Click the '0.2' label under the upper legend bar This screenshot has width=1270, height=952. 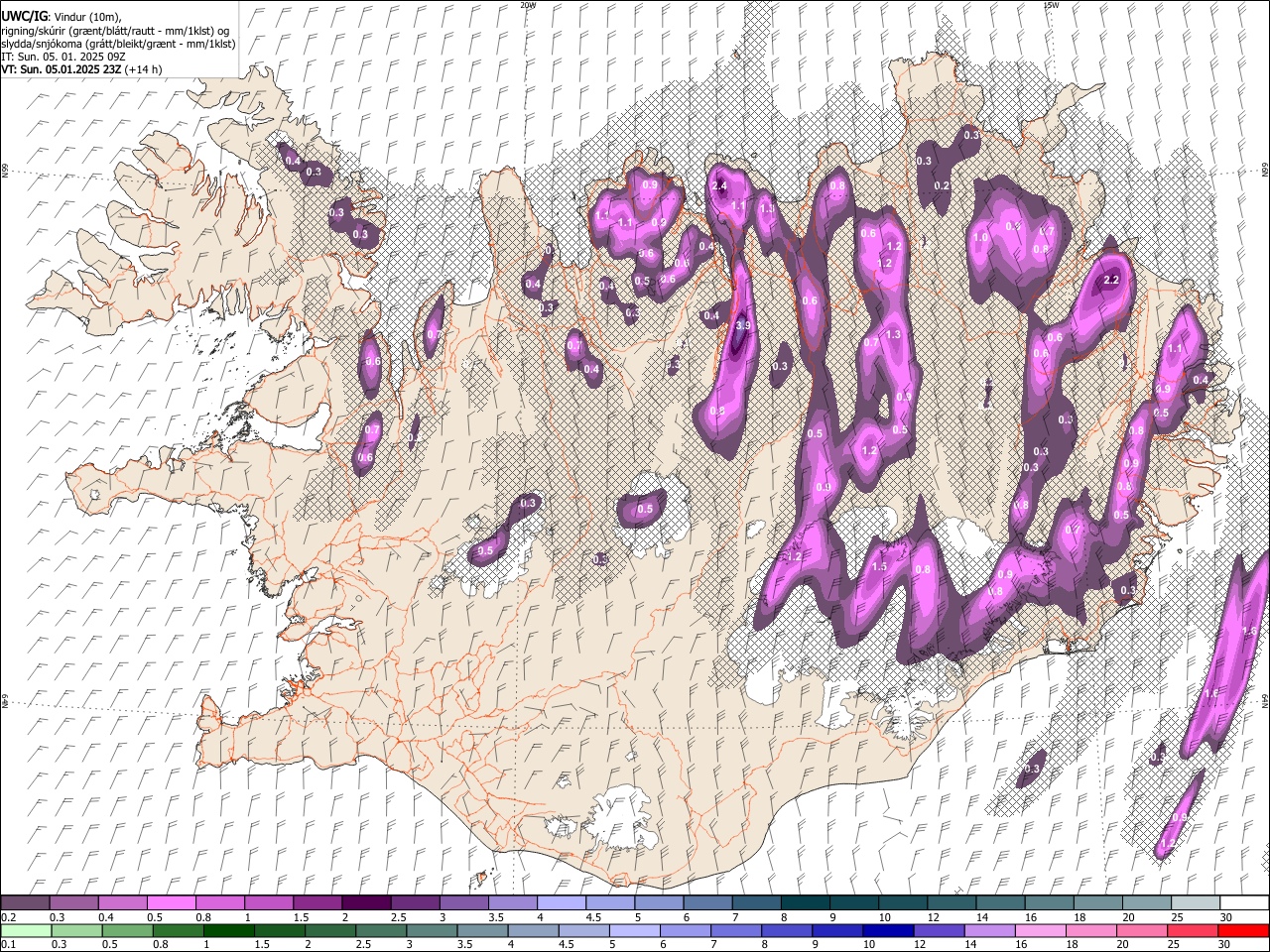[8, 917]
